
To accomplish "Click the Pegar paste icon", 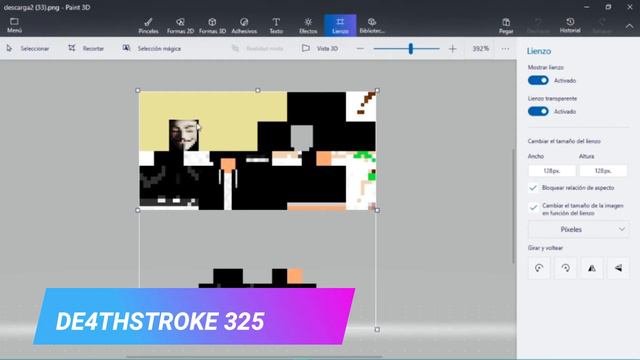I will (x=506, y=25).
